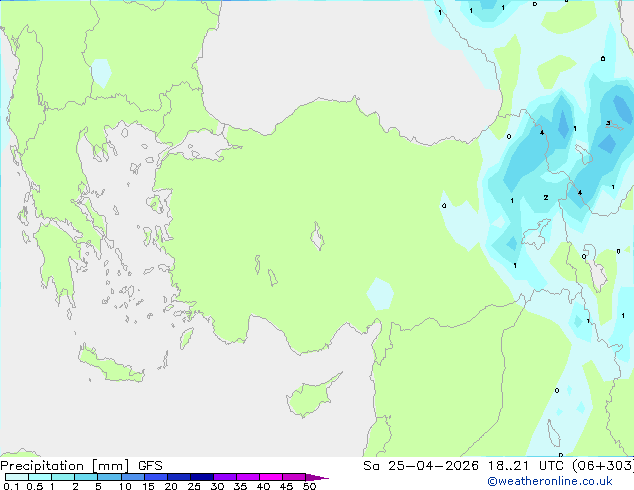Screen dimensions: 634x490
Task: Click the 0.1–0.5 mm palest legend swatch
Action: point(17,477)
